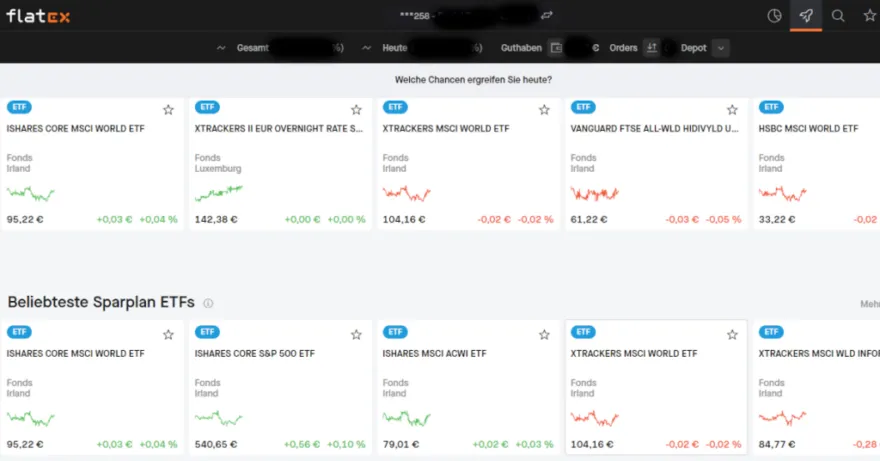Open the pie chart portfolio overview icon

click(774, 16)
